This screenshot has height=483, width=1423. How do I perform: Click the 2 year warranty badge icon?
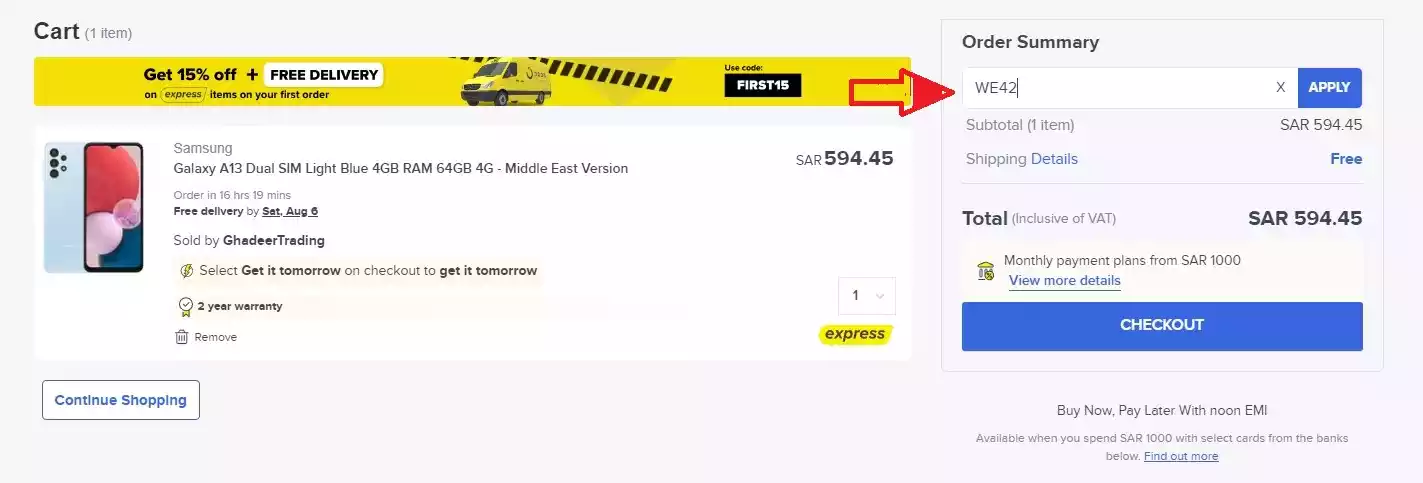point(185,306)
